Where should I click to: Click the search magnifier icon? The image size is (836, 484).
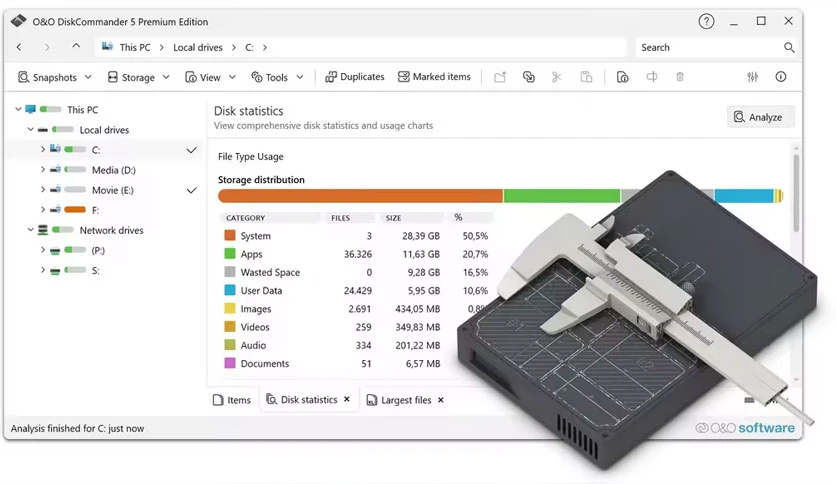[x=789, y=47]
